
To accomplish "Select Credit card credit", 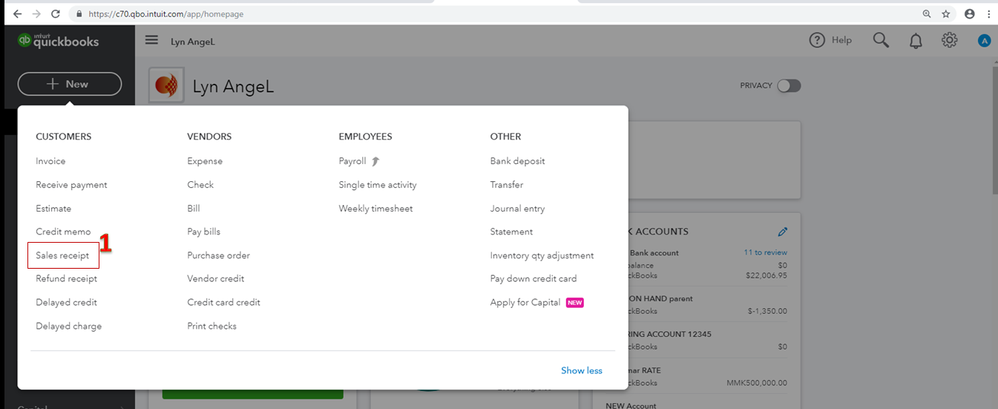I will [223, 303].
